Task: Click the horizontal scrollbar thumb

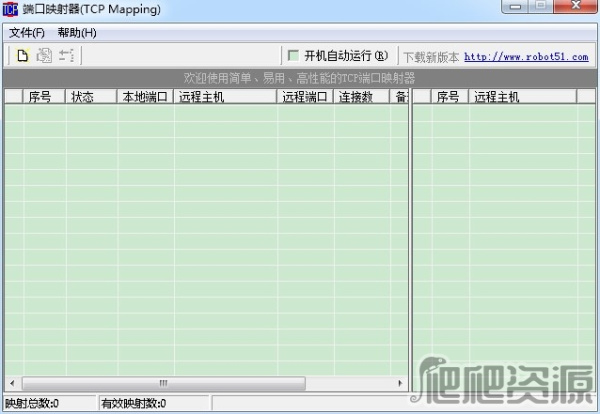Action: click(x=164, y=383)
